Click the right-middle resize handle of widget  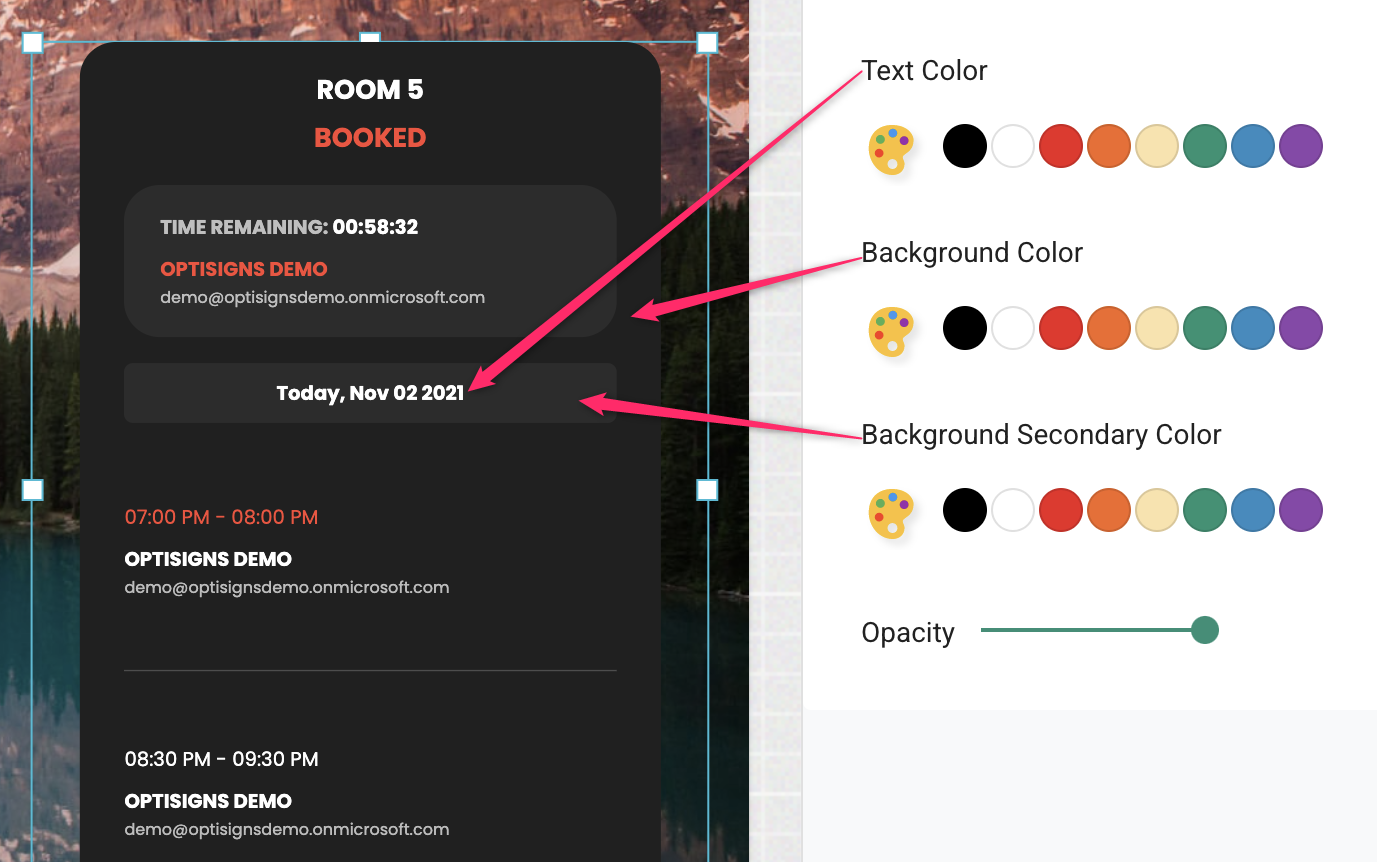pyautogui.click(x=707, y=489)
